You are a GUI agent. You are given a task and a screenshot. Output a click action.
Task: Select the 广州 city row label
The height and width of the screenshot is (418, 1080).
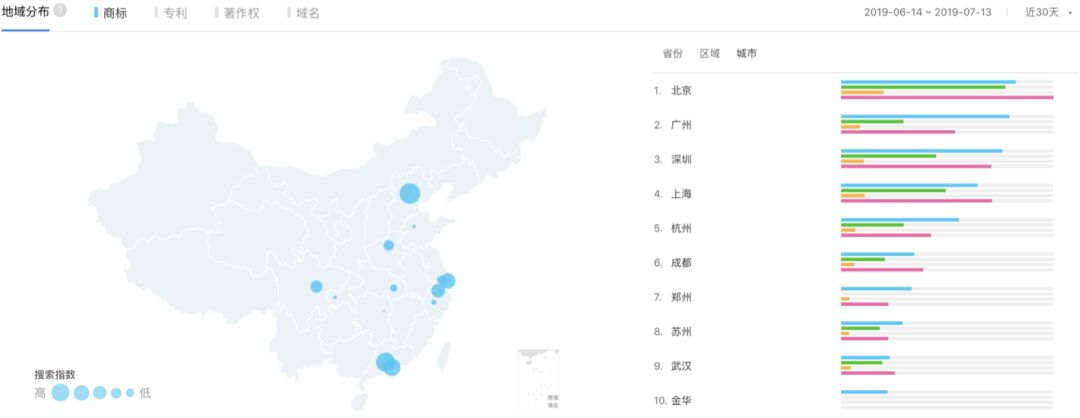pyautogui.click(x=681, y=125)
